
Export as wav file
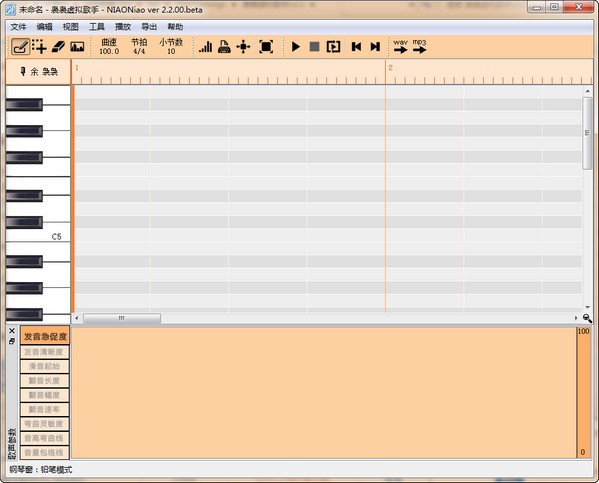pos(400,46)
